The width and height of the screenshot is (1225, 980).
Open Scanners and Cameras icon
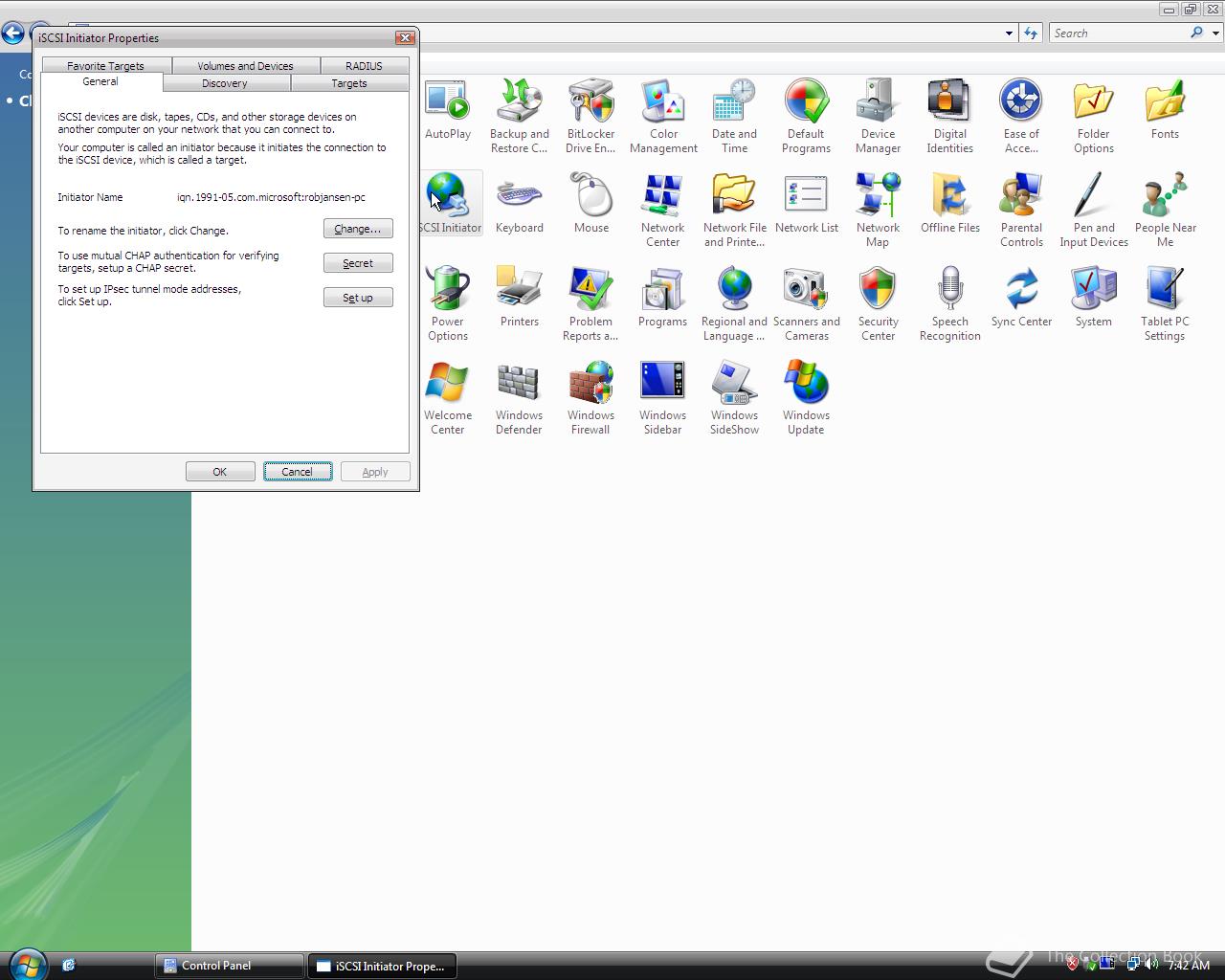tap(807, 304)
